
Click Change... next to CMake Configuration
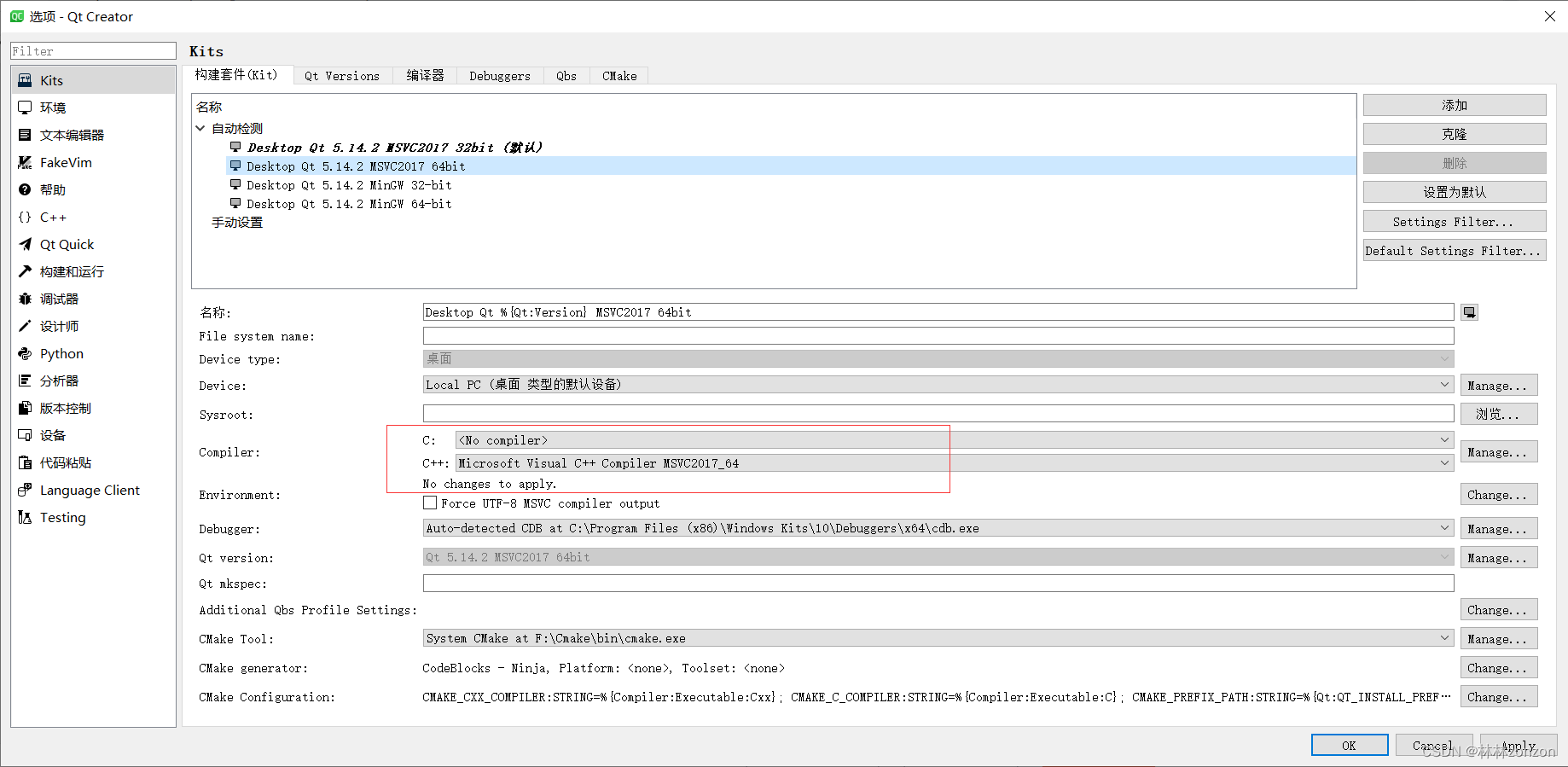tap(1499, 697)
